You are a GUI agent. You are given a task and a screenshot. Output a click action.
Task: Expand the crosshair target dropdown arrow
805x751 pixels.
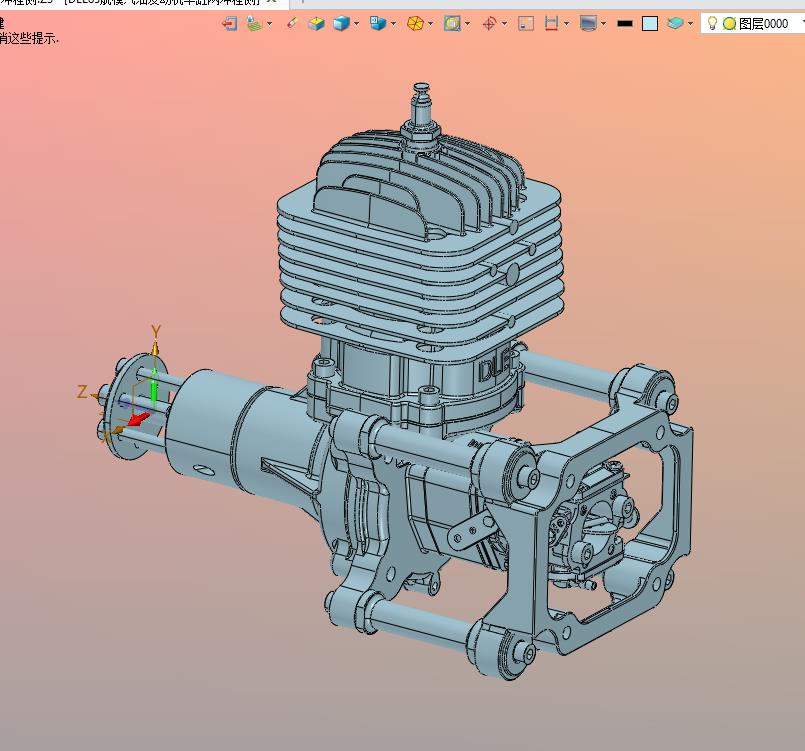(504, 24)
